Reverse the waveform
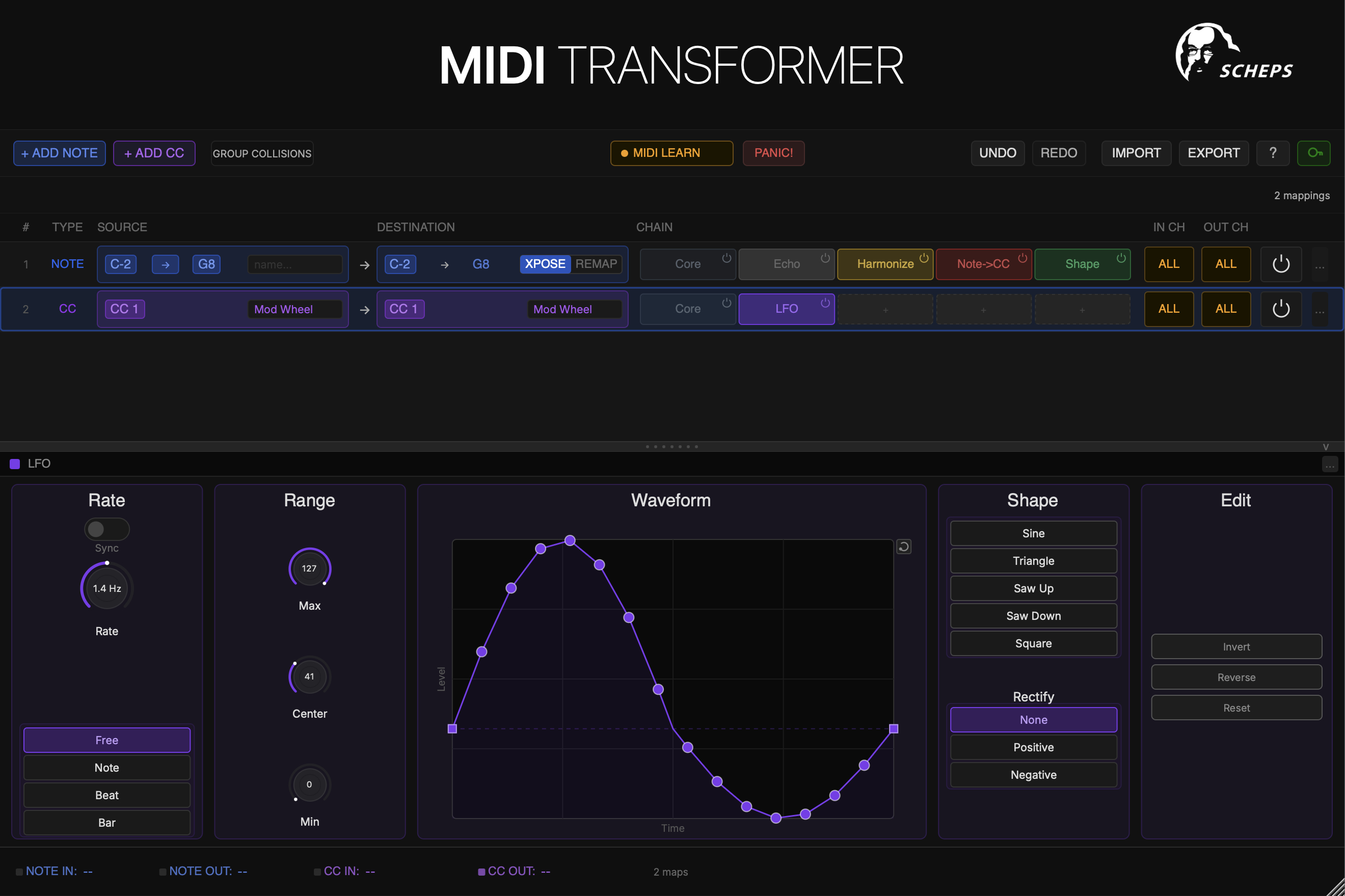Image resolution: width=1345 pixels, height=896 pixels. [x=1236, y=676]
